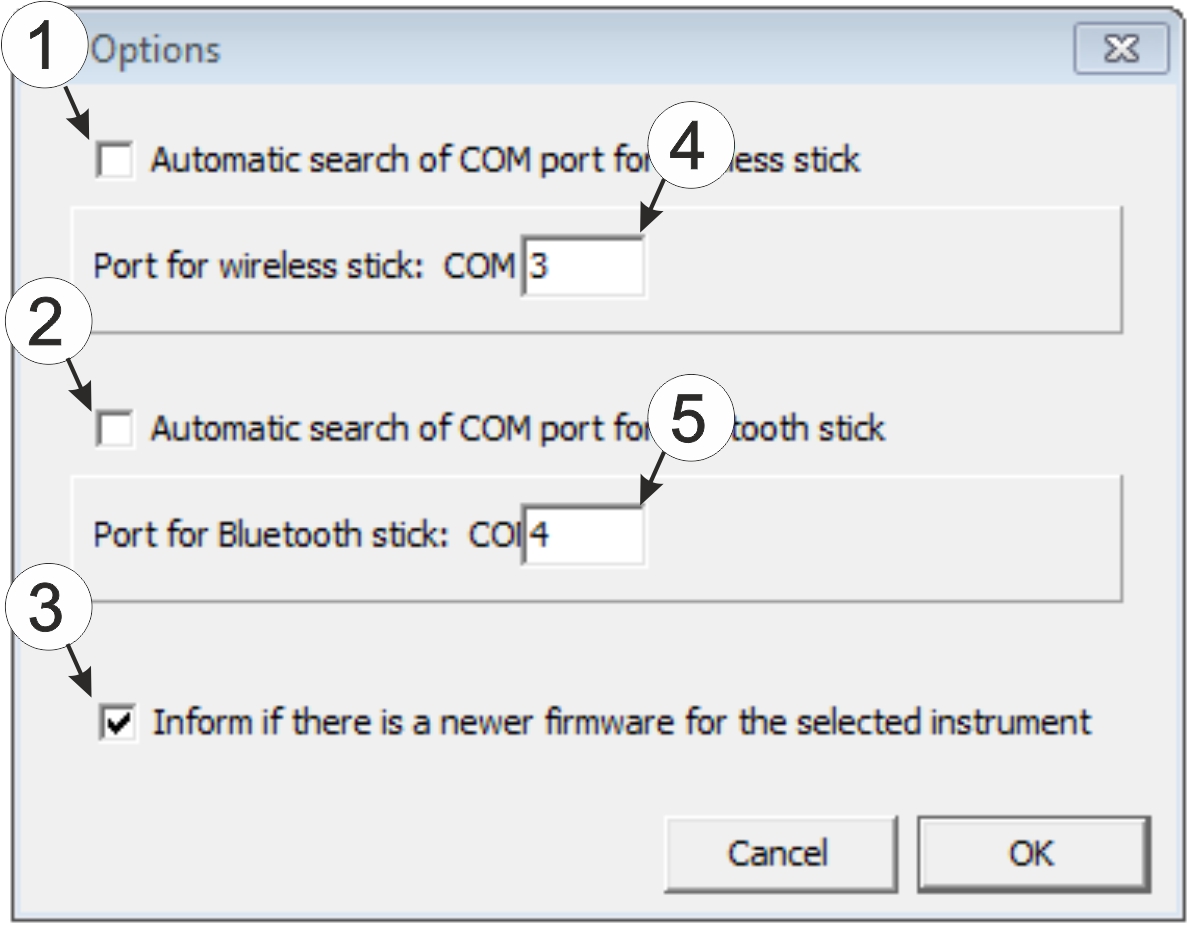Click the "Port for Bluetooth stick:" label
Image resolution: width=1189 pixels, height=925 pixels.
pos(270,535)
